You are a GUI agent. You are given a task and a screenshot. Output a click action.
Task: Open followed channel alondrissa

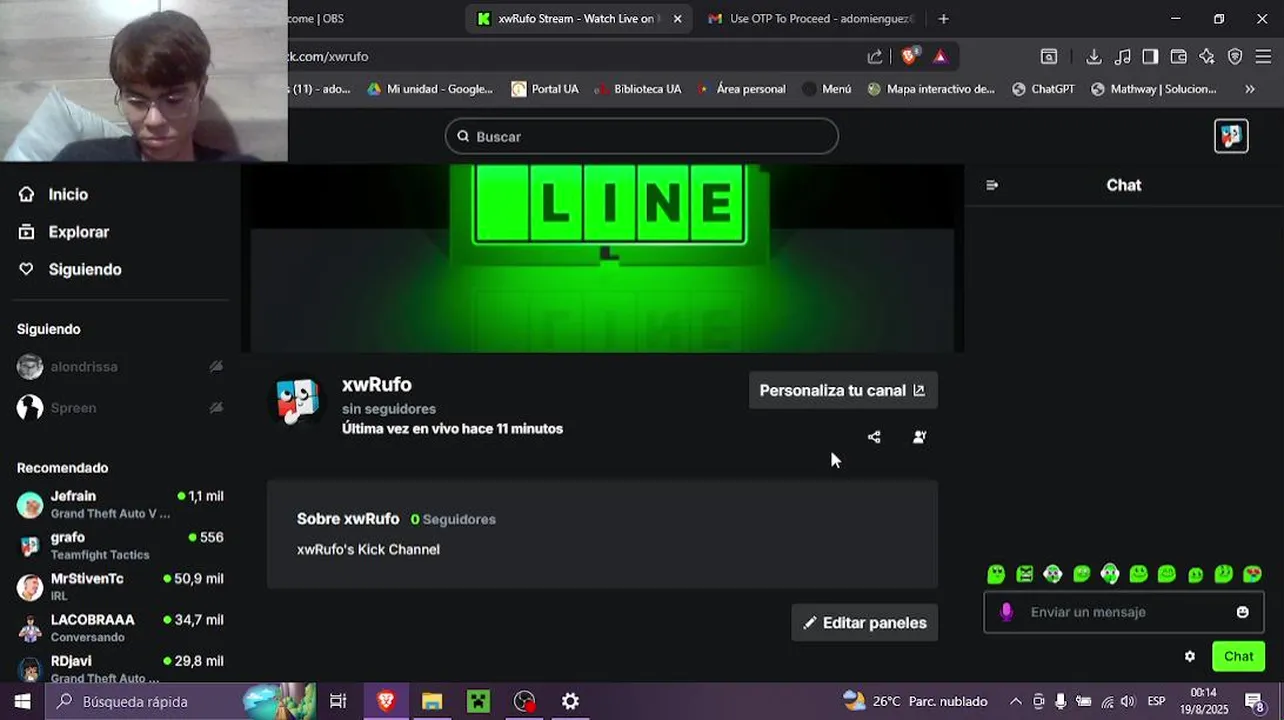pos(120,367)
